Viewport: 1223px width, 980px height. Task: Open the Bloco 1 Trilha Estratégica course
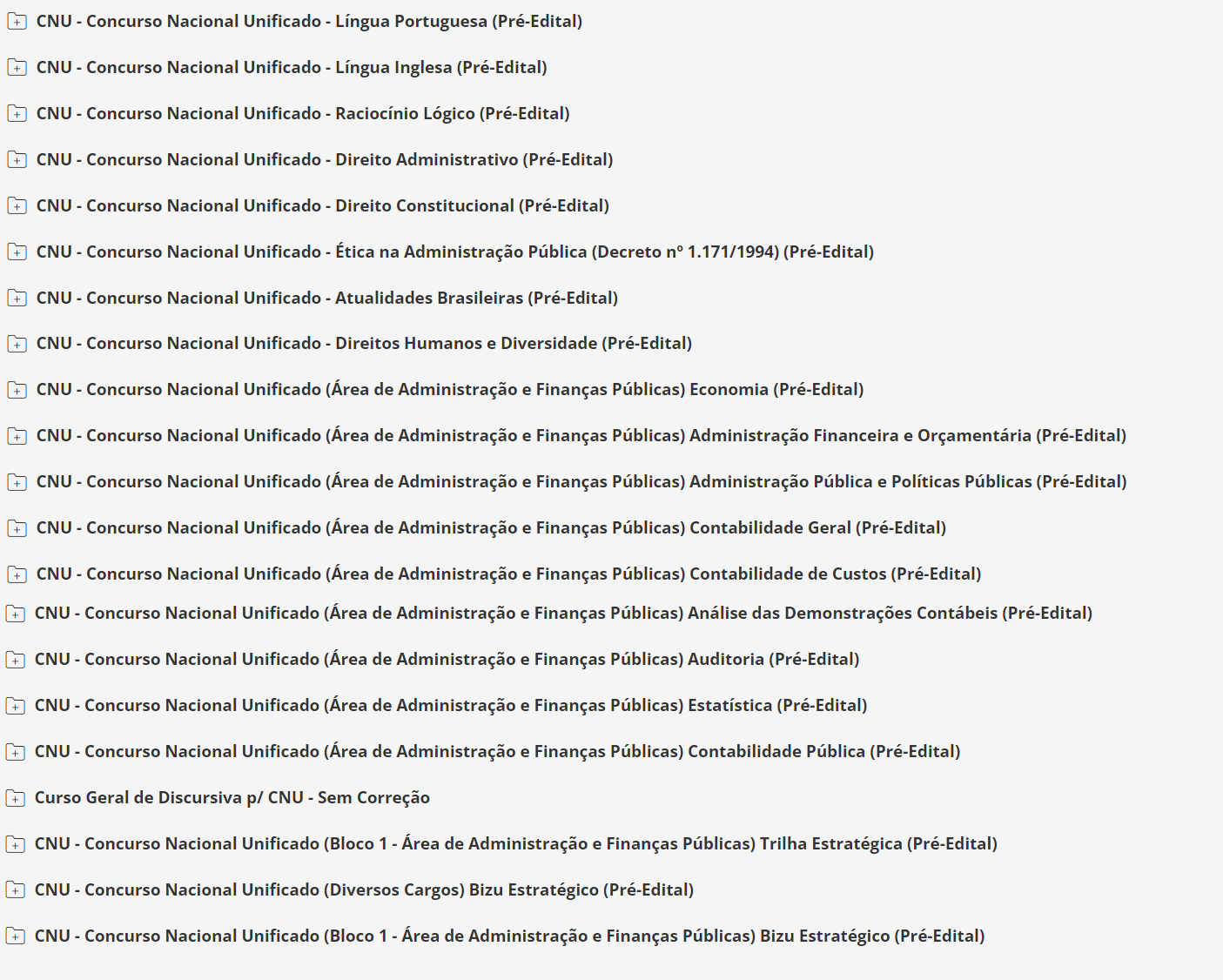coord(515,843)
